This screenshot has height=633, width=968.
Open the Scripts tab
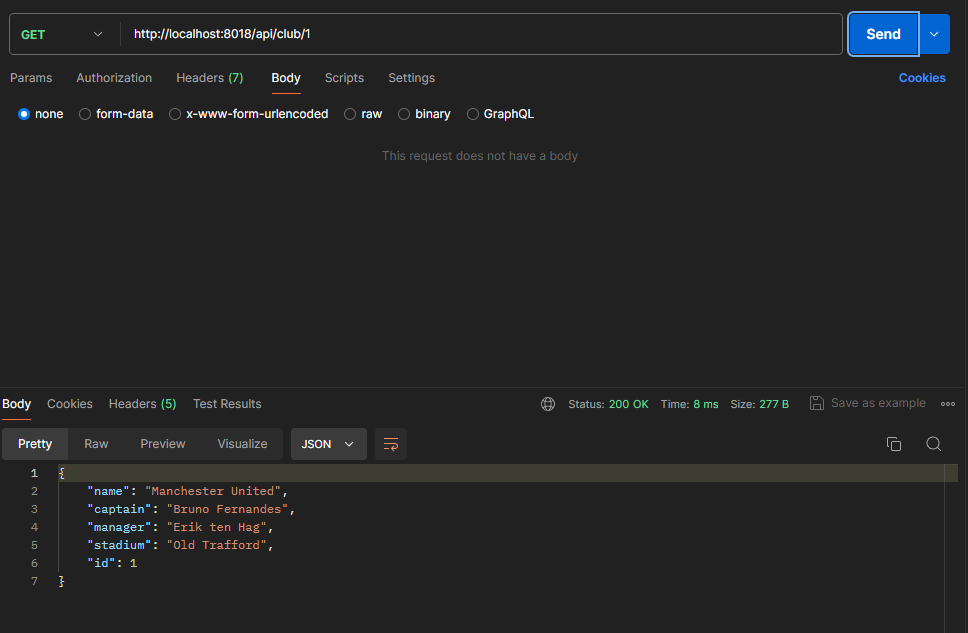[344, 78]
